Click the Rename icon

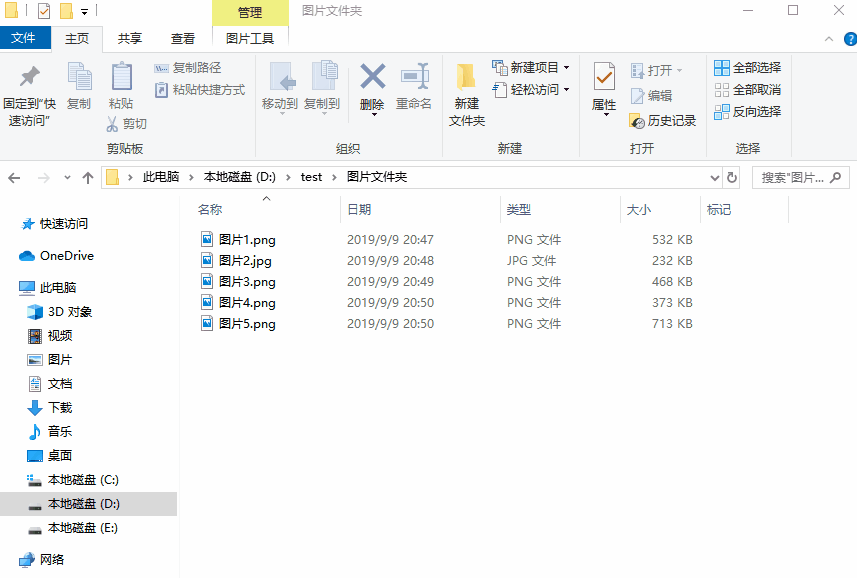coord(414,76)
